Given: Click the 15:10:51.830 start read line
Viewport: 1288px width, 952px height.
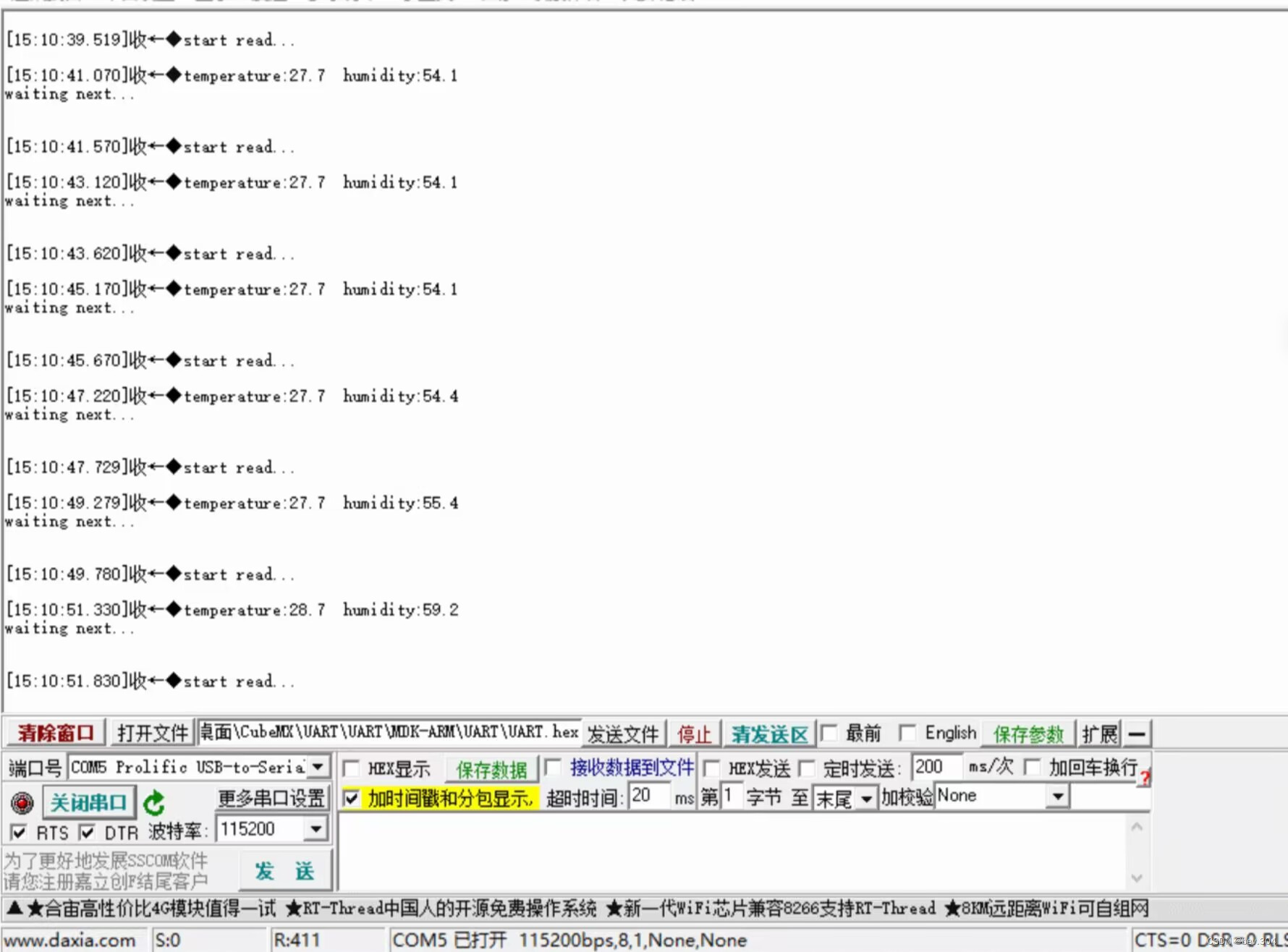Looking at the screenshot, I should [151, 681].
